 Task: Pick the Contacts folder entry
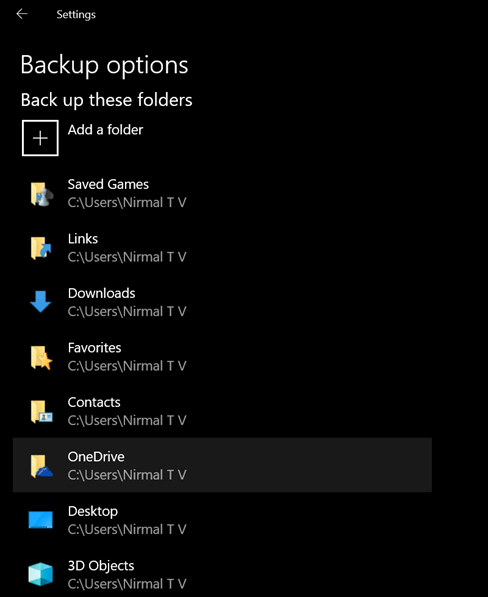222,411
